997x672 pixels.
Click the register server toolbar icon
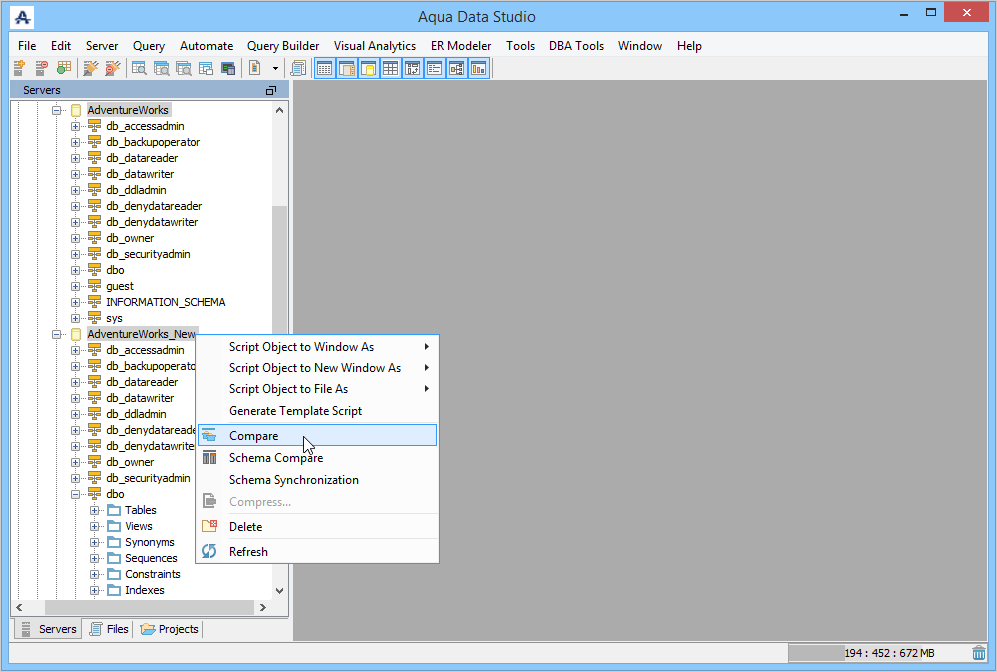20,68
